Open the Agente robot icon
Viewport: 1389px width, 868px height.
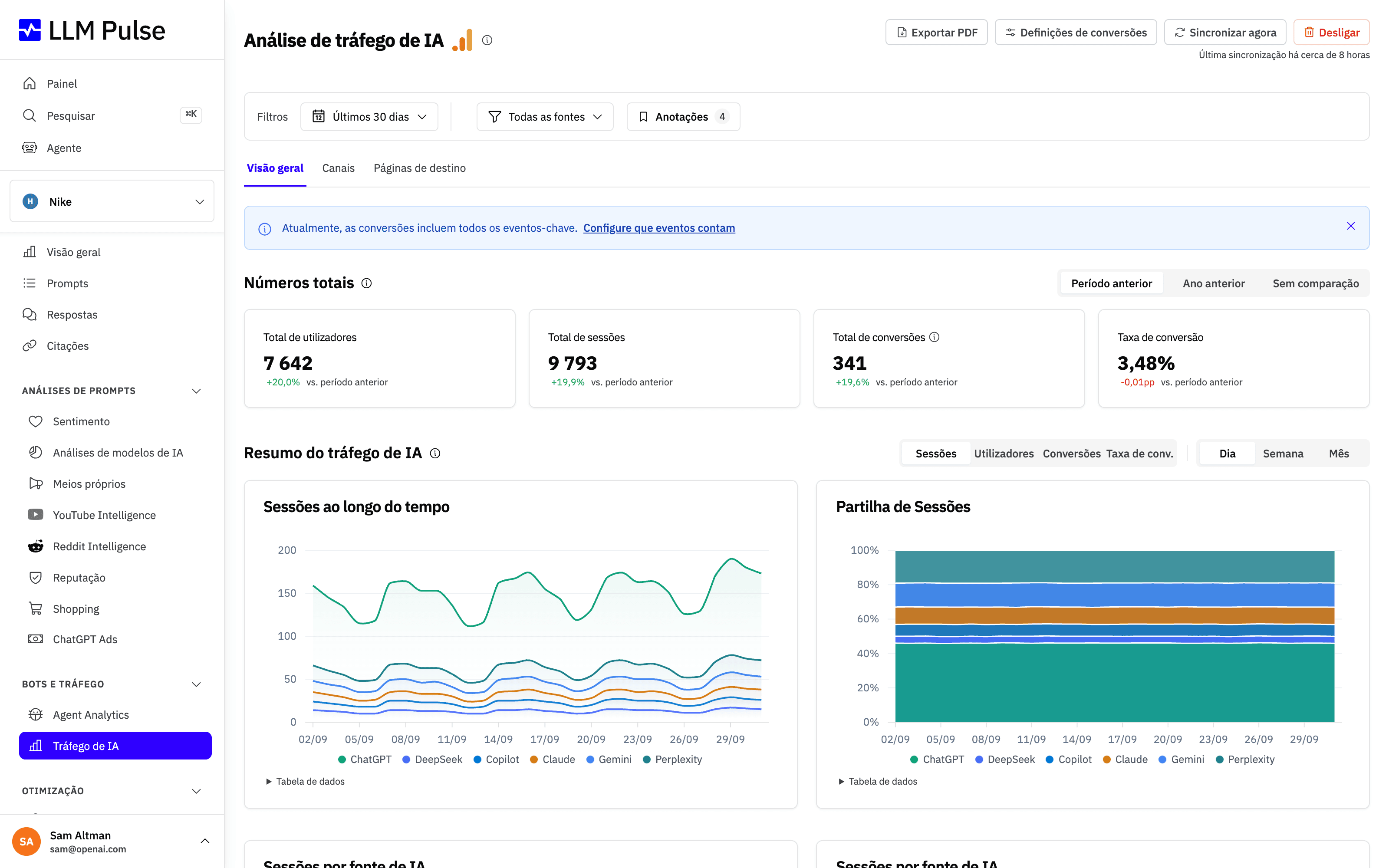coord(29,148)
